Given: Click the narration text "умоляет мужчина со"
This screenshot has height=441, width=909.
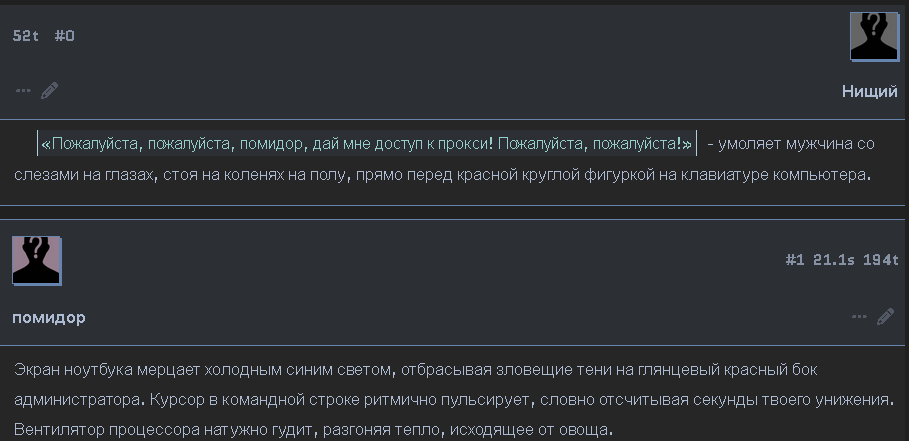Looking at the screenshot, I should (x=797, y=144).
